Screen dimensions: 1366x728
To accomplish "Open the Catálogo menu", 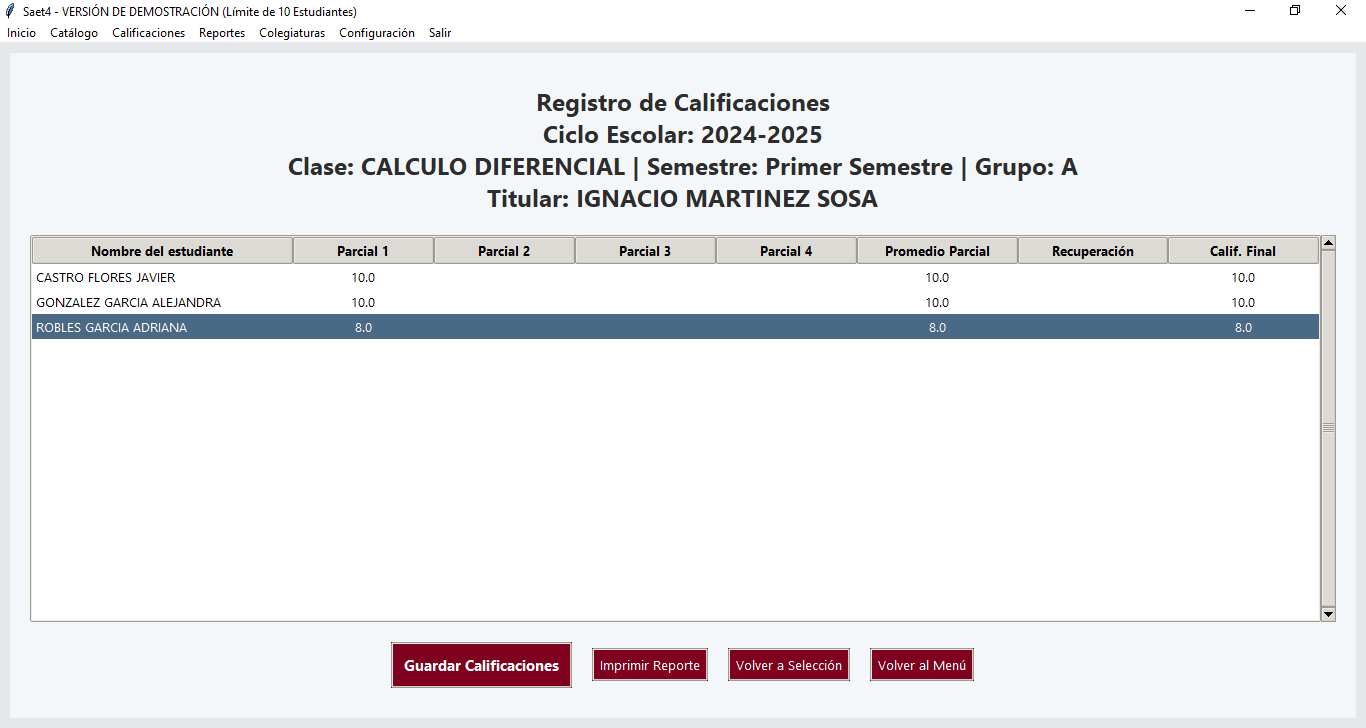I will [74, 33].
